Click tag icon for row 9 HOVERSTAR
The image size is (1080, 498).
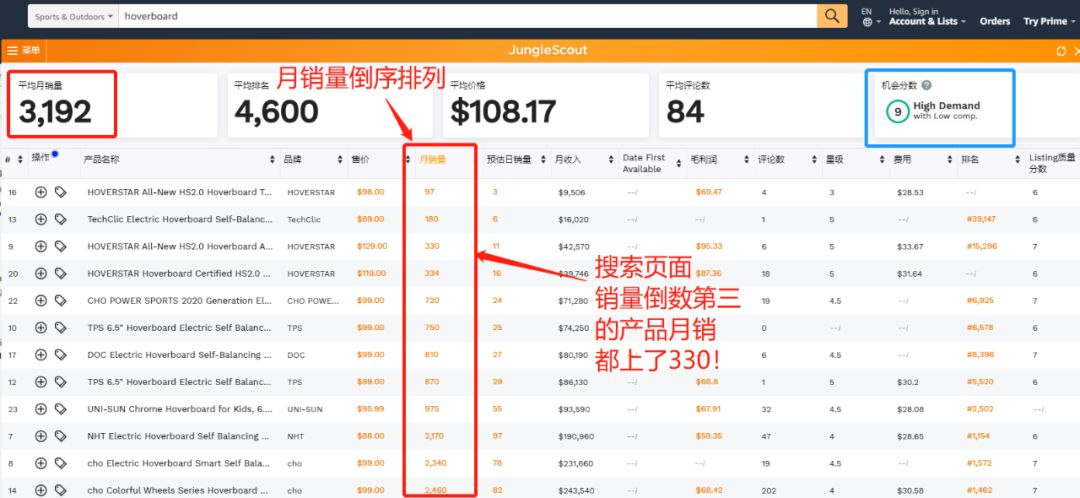pyautogui.click(x=61, y=246)
